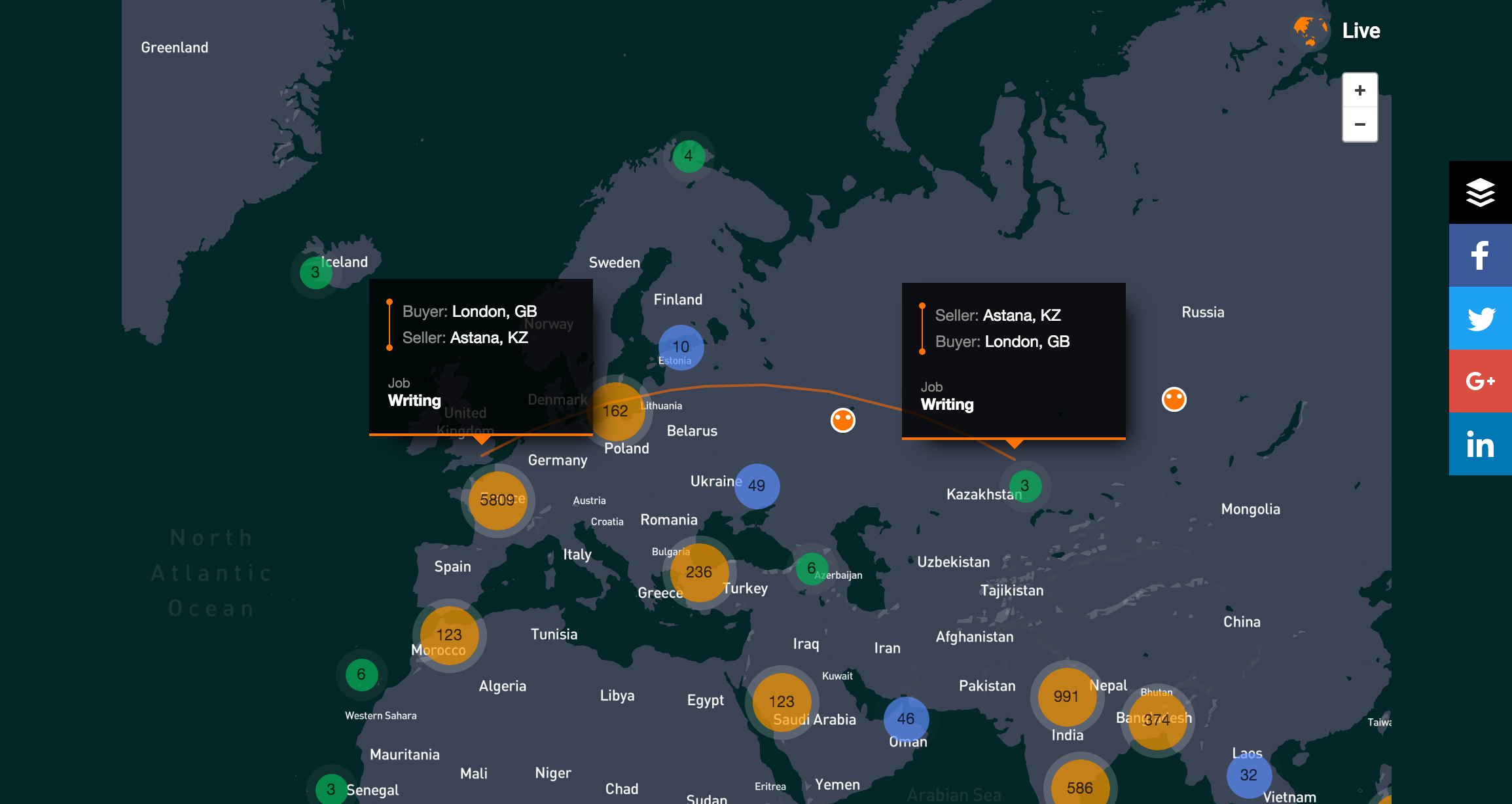Image resolution: width=1512 pixels, height=804 pixels.
Task: Click 'Seller: Astana, KZ' in right popup
Action: coord(998,316)
